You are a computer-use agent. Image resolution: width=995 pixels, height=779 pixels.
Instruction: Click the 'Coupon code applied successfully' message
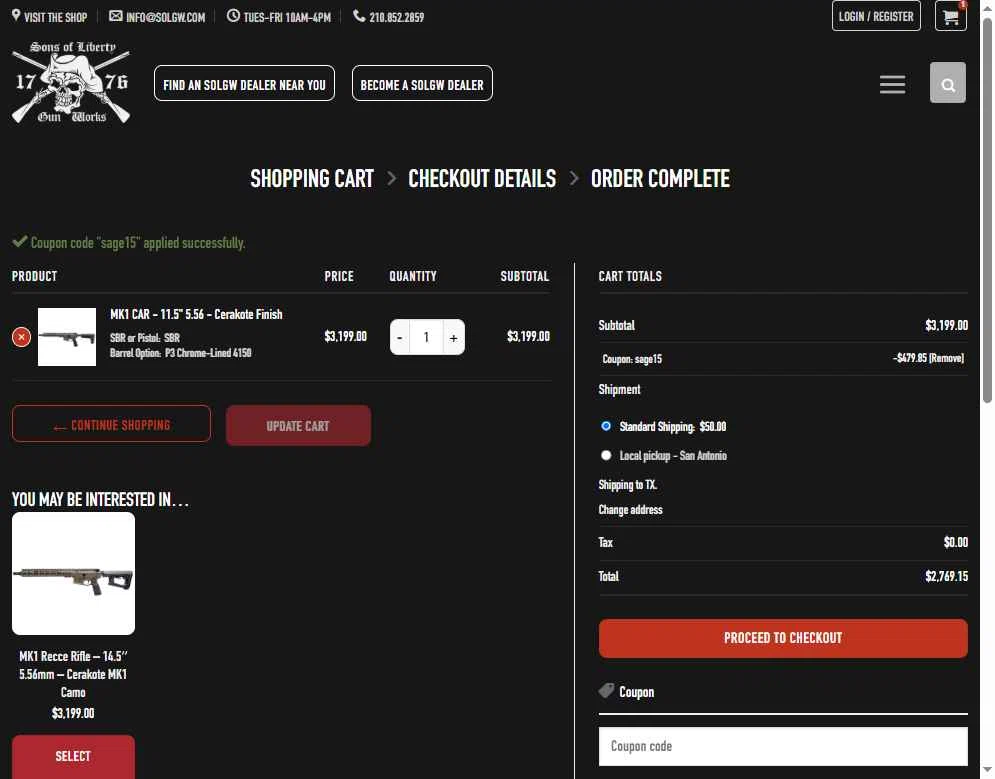[x=129, y=242]
